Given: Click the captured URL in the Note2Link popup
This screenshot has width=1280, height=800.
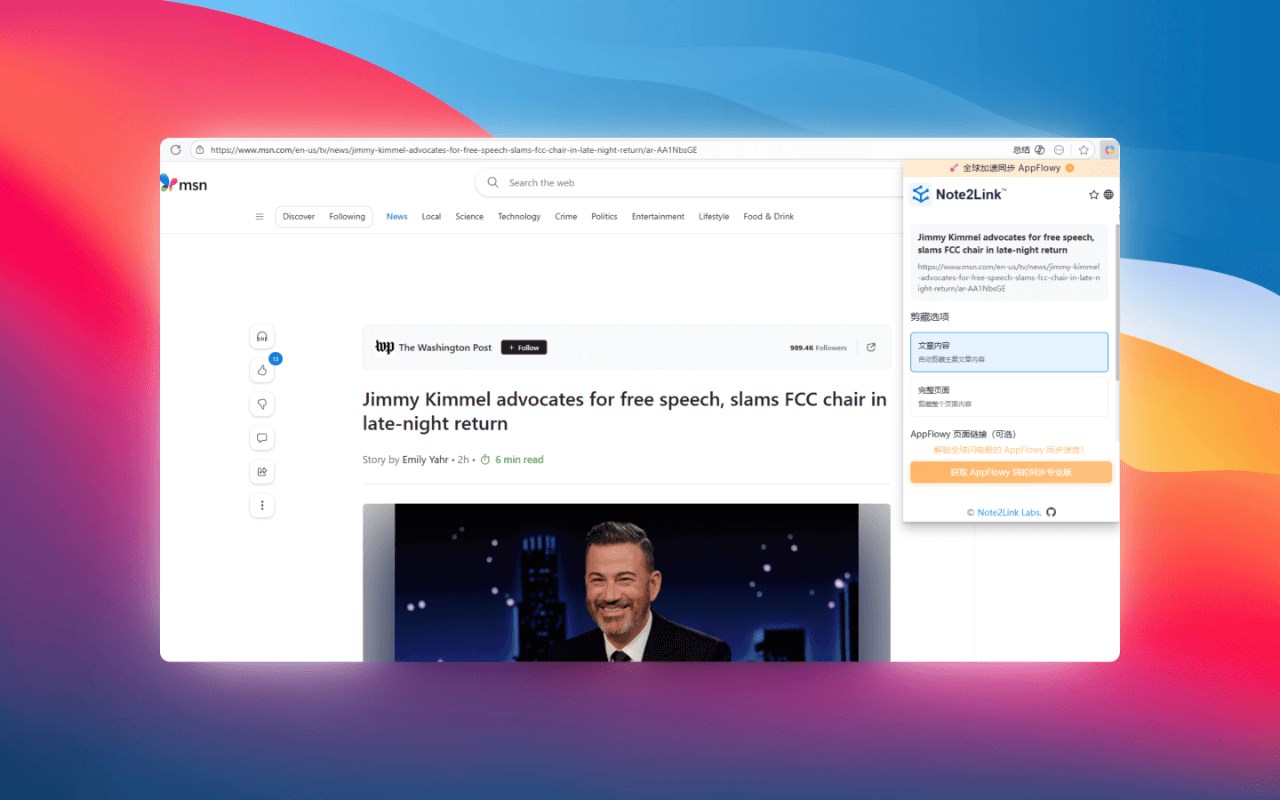Looking at the screenshot, I should tap(1008, 277).
